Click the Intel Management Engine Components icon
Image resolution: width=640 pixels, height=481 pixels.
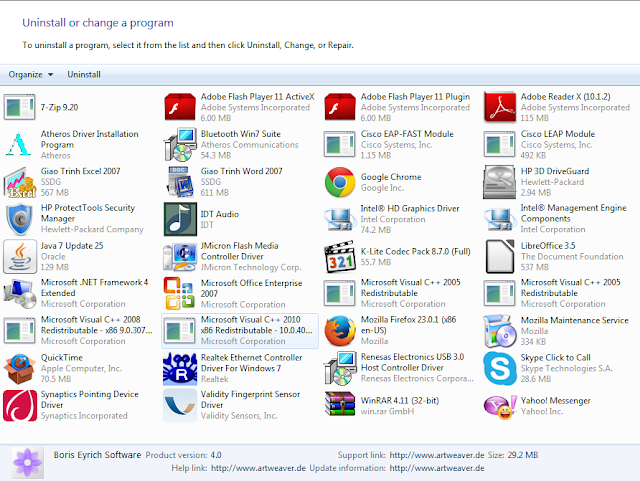coord(499,219)
